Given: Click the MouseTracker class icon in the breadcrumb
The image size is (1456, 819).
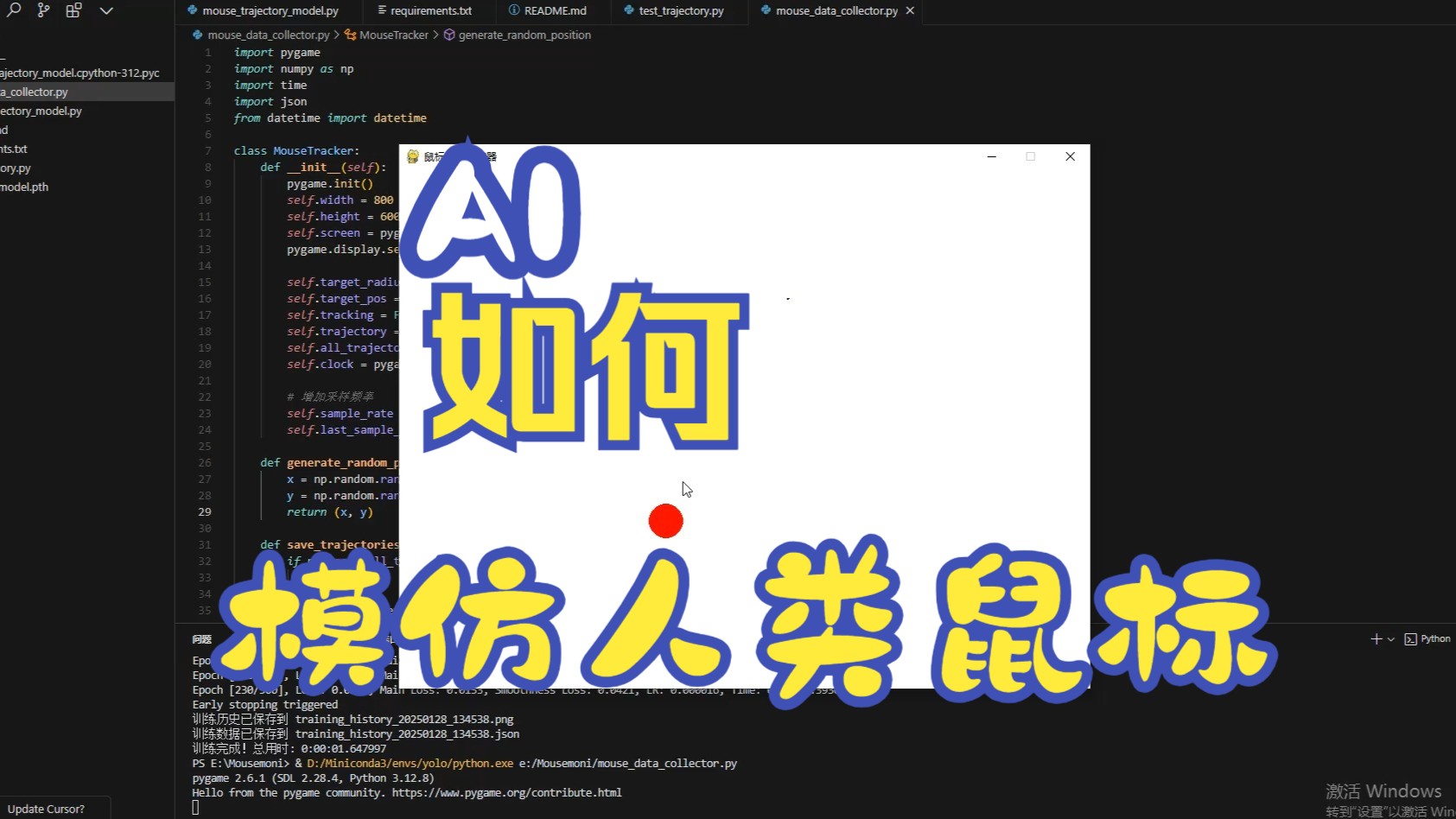Looking at the screenshot, I should 350,35.
